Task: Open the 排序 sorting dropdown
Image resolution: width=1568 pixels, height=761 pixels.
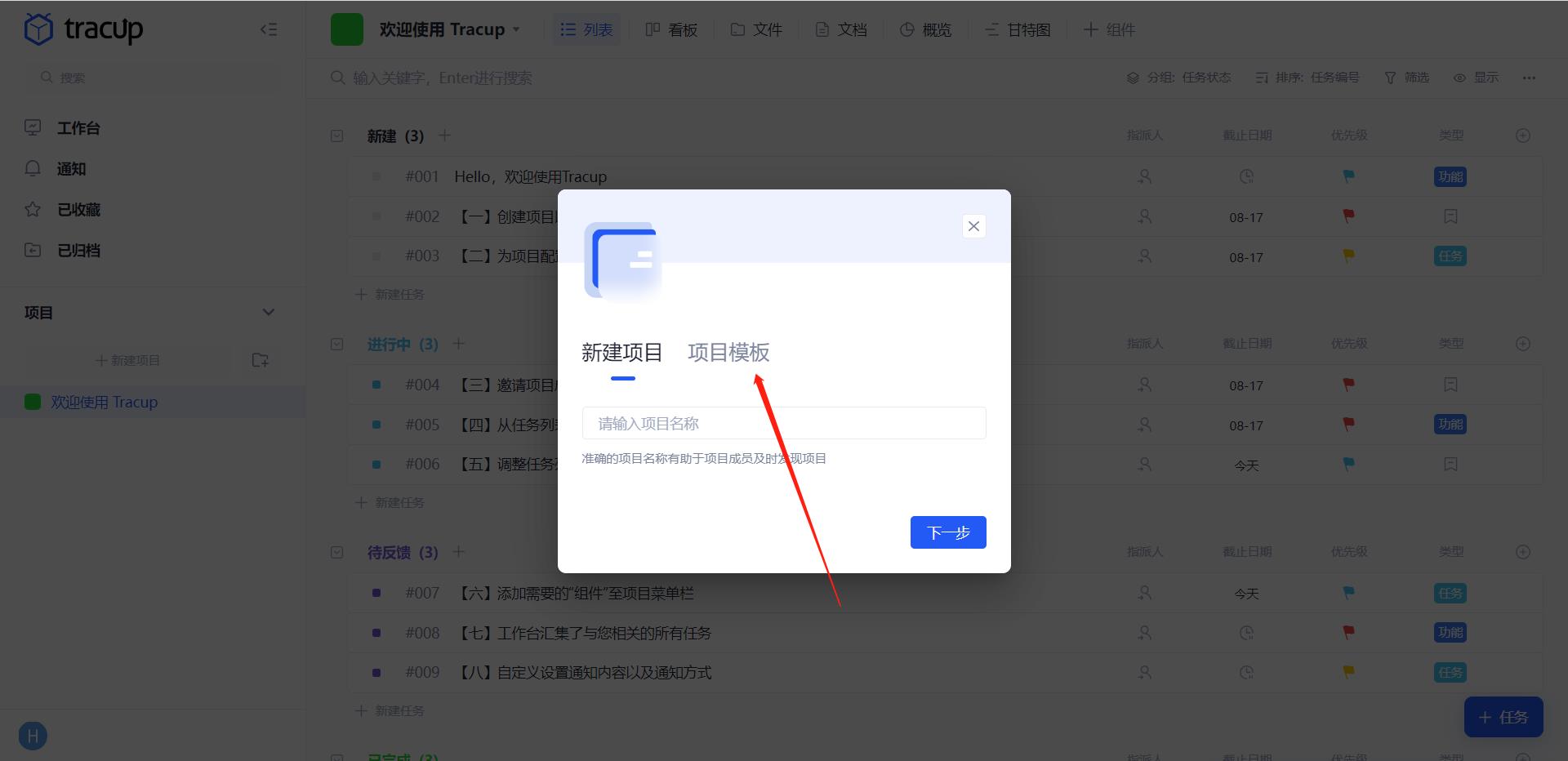Action: 1307,78
